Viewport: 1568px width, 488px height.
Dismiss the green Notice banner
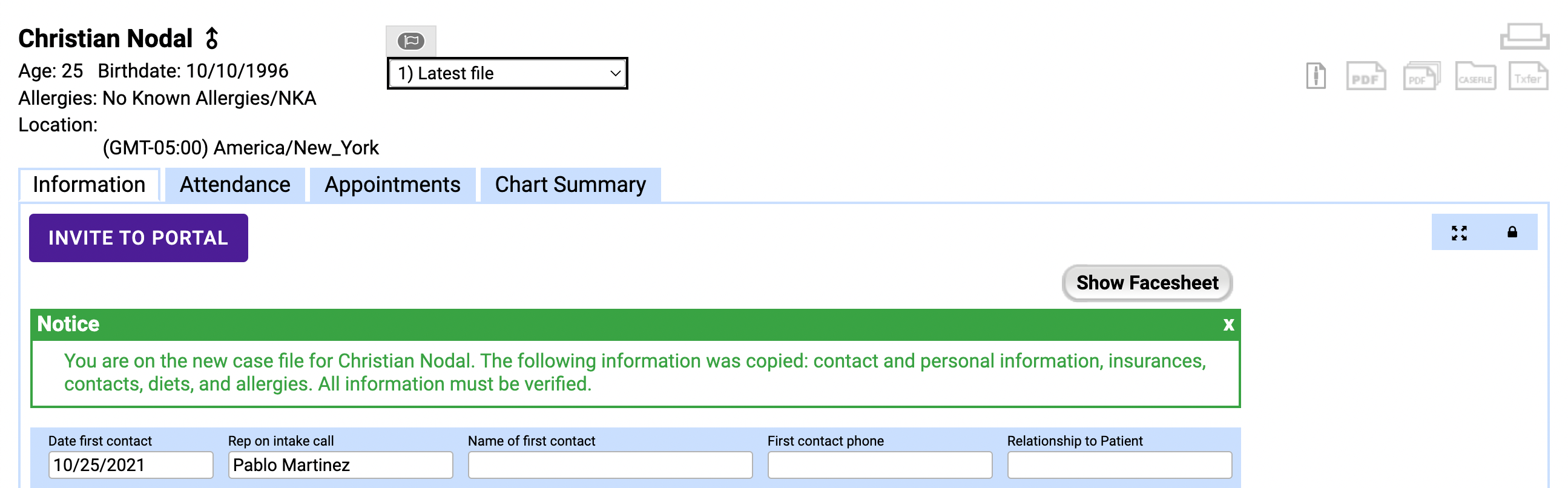[1228, 325]
